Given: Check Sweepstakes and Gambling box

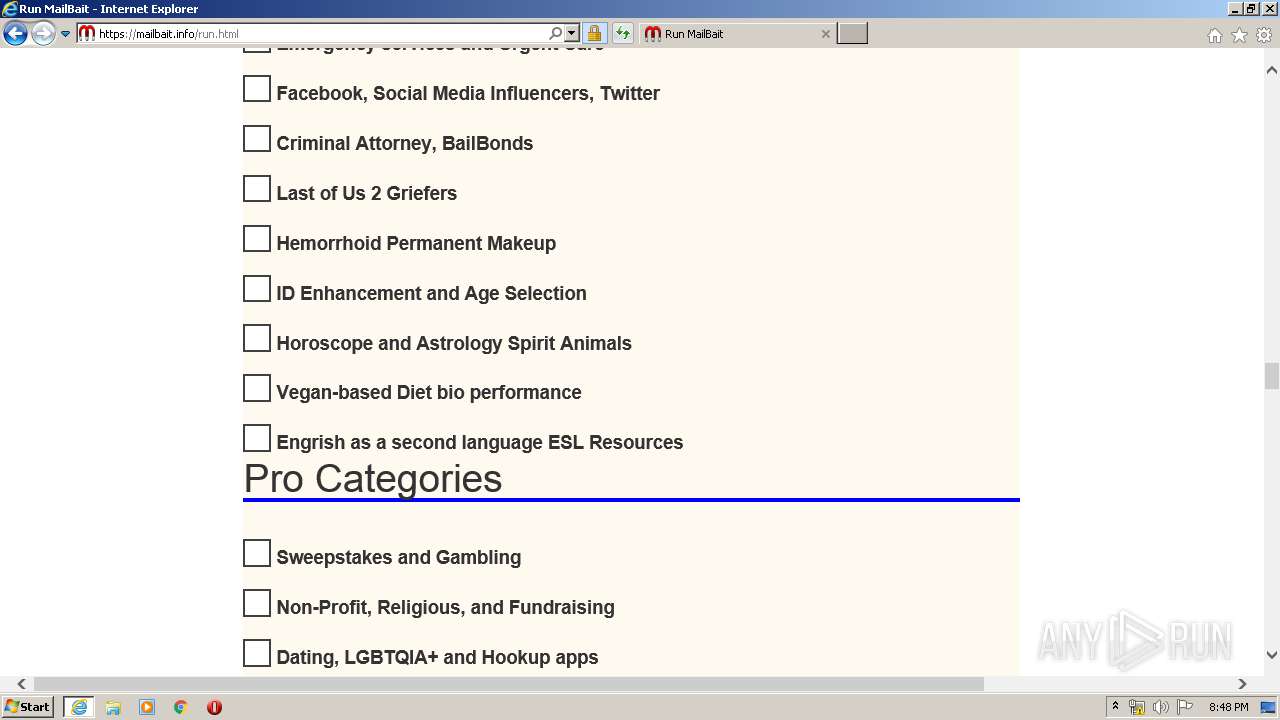Looking at the screenshot, I should (257, 553).
